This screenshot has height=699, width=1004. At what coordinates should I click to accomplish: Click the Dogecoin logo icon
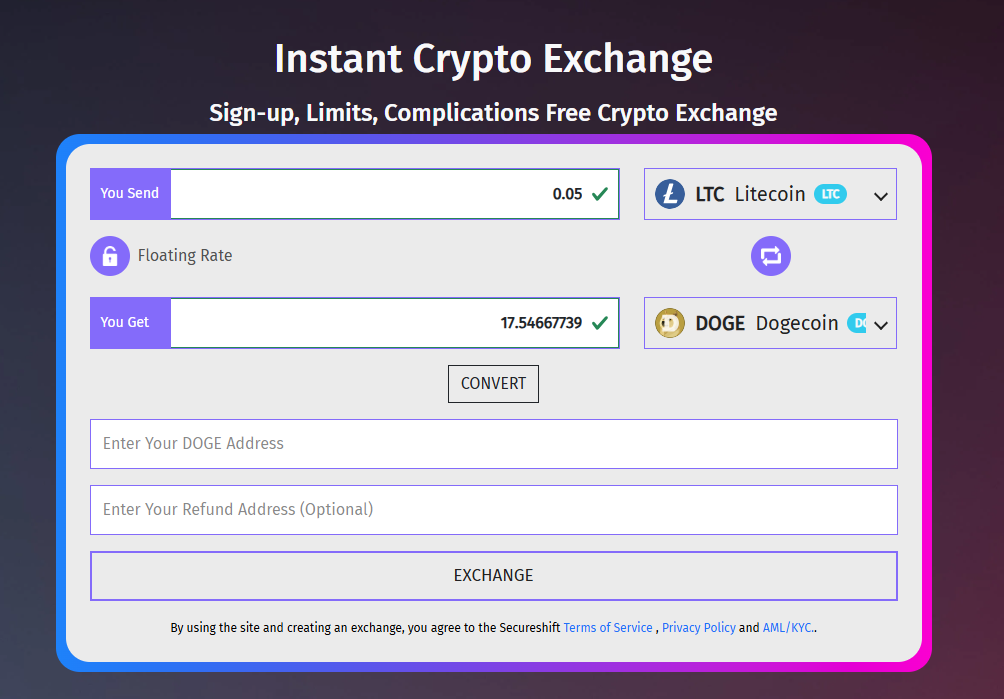click(x=670, y=323)
